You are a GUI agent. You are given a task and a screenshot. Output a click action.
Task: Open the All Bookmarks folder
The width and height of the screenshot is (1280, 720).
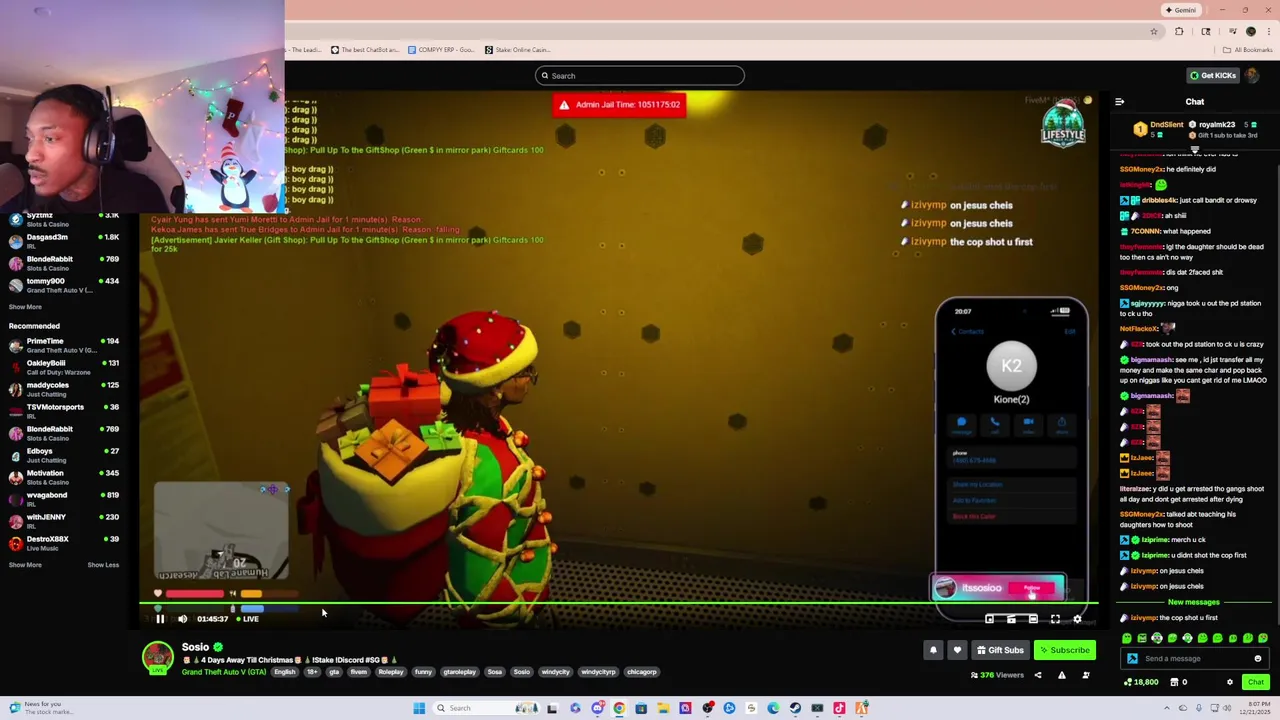[x=1247, y=49]
